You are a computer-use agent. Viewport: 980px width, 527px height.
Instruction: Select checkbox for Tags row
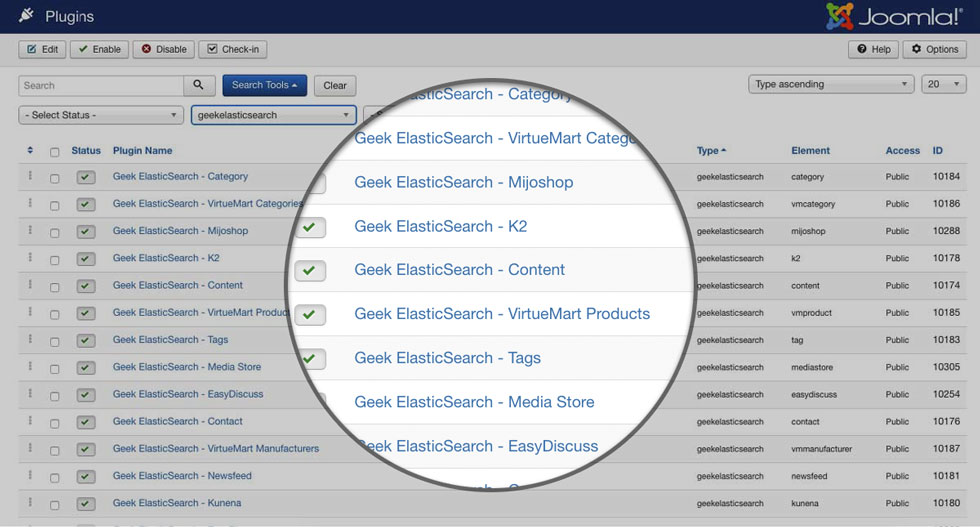click(x=55, y=342)
